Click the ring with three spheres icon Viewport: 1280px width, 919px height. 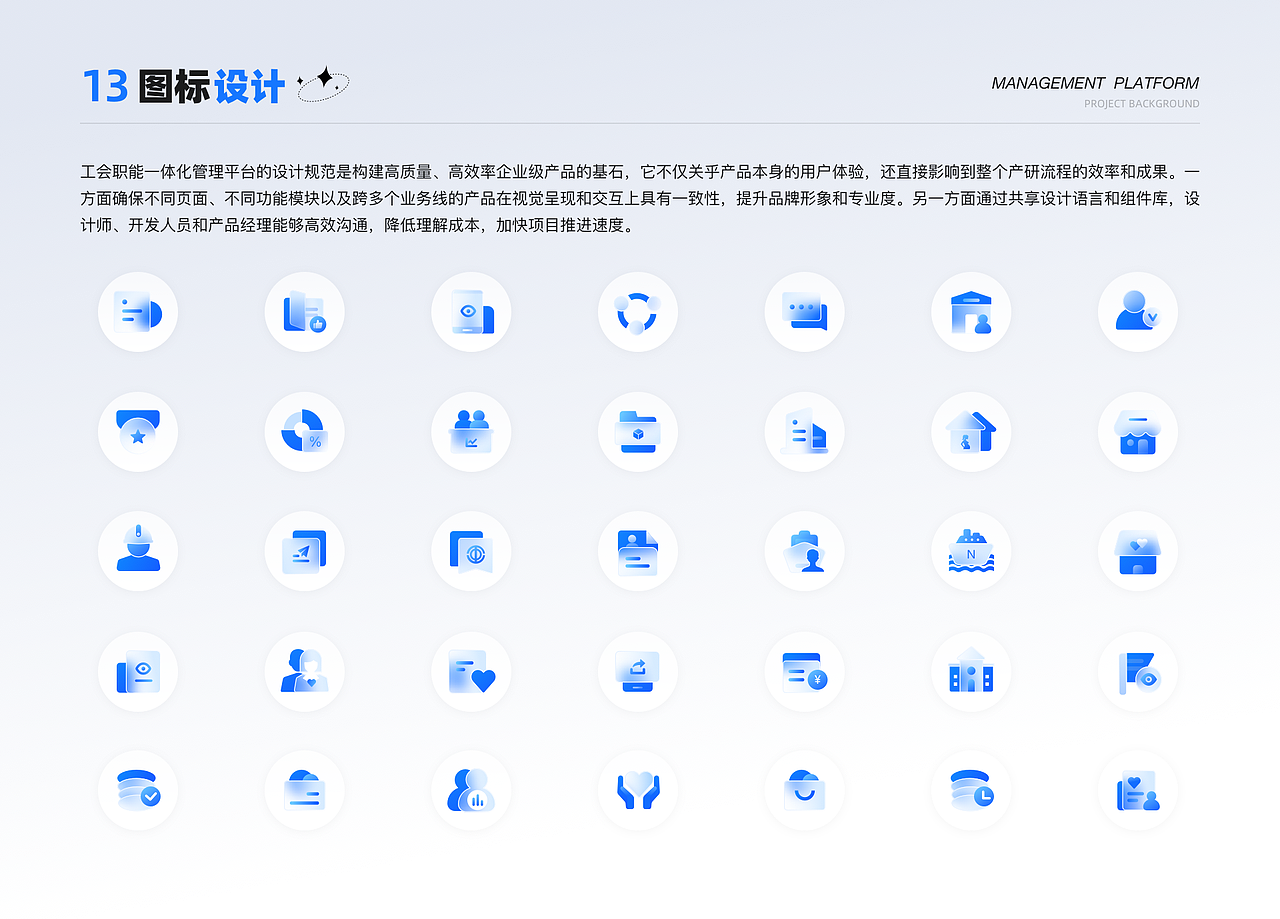point(638,312)
